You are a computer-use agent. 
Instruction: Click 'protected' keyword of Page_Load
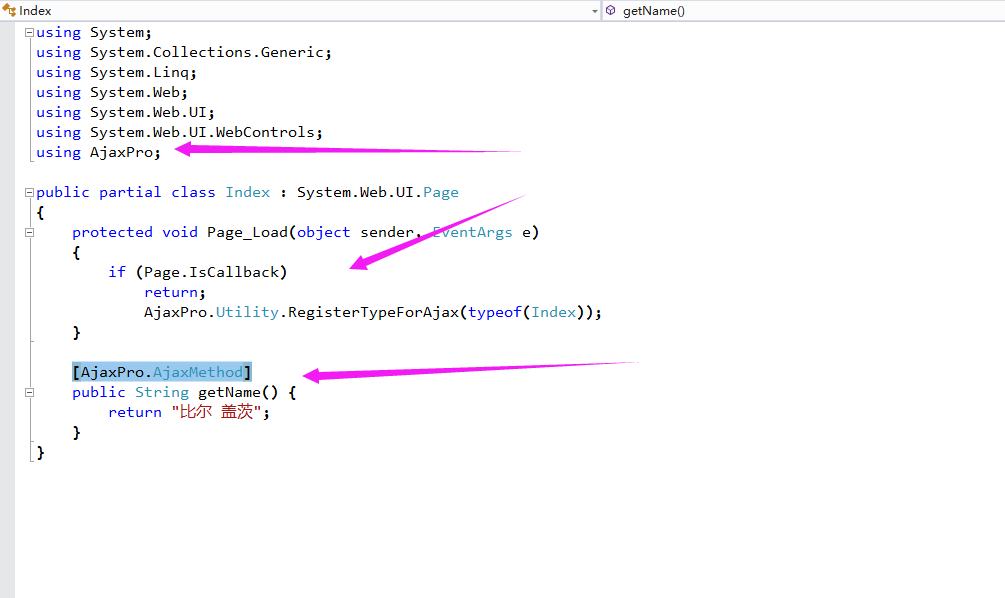pyautogui.click(x=112, y=232)
